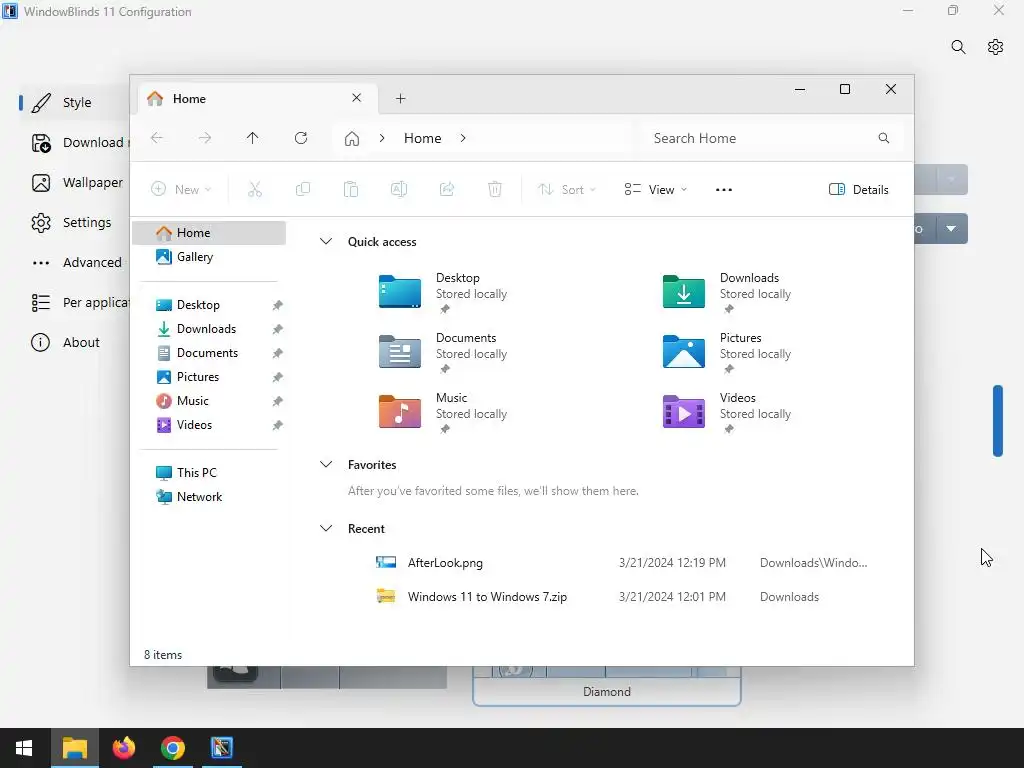Viewport: 1024px width, 768px height.
Task: Click the Download section floppy icon in WindowBlinds
Action: (41, 143)
